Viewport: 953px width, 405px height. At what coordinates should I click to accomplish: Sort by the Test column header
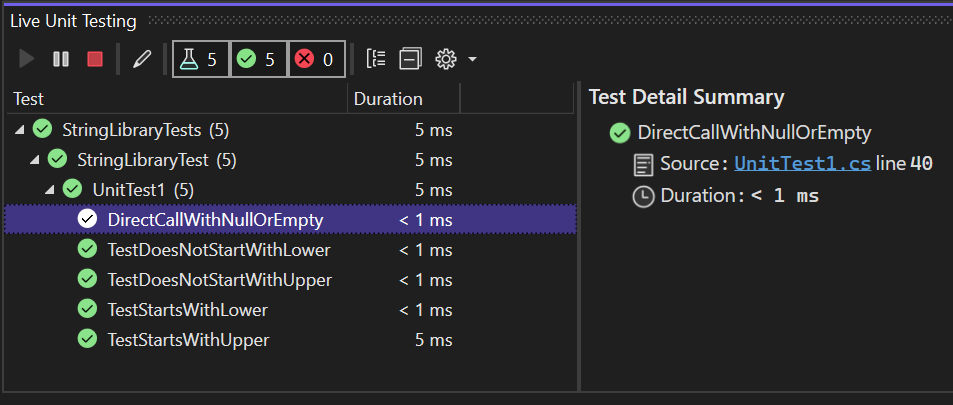point(27,99)
